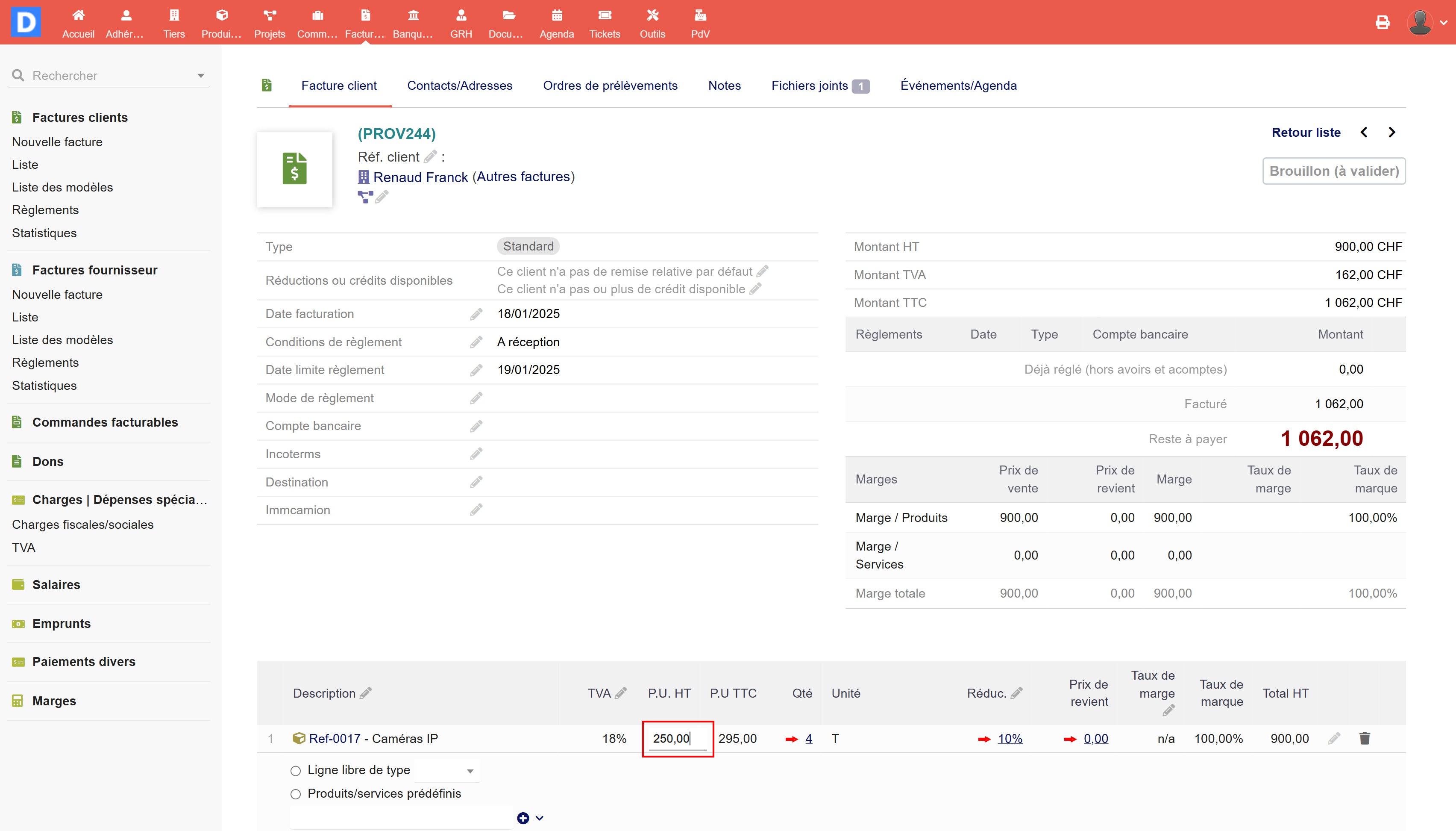The width and height of the screenshot is (1456, 831).
Task: Go to next invoice with right arrow
Action: [1391, 133]
